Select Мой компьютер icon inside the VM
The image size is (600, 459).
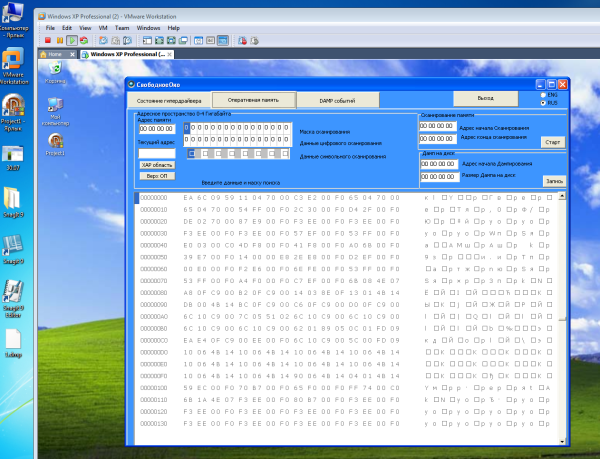[x=55, y=111]
